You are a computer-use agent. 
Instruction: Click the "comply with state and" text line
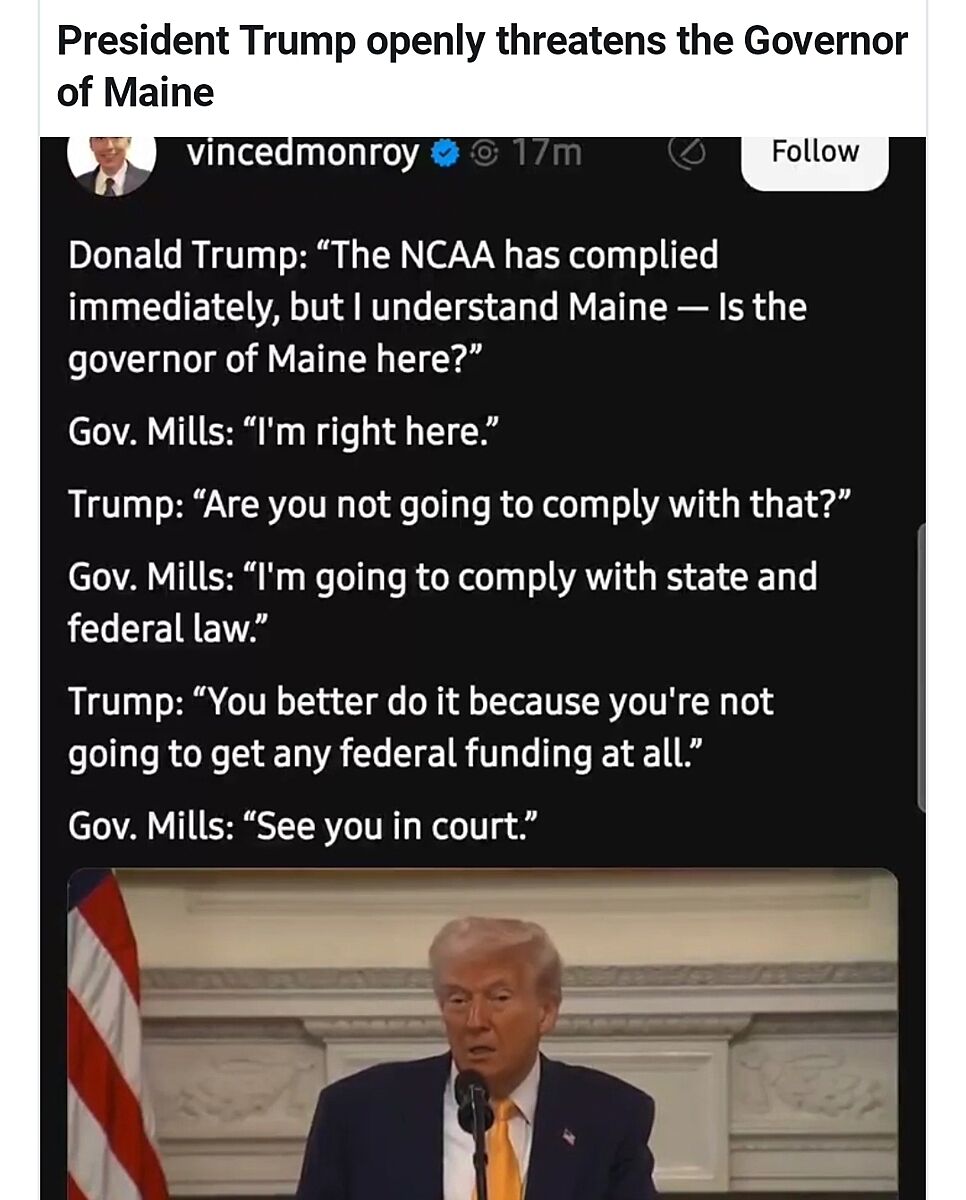click(x=442, y=577)
